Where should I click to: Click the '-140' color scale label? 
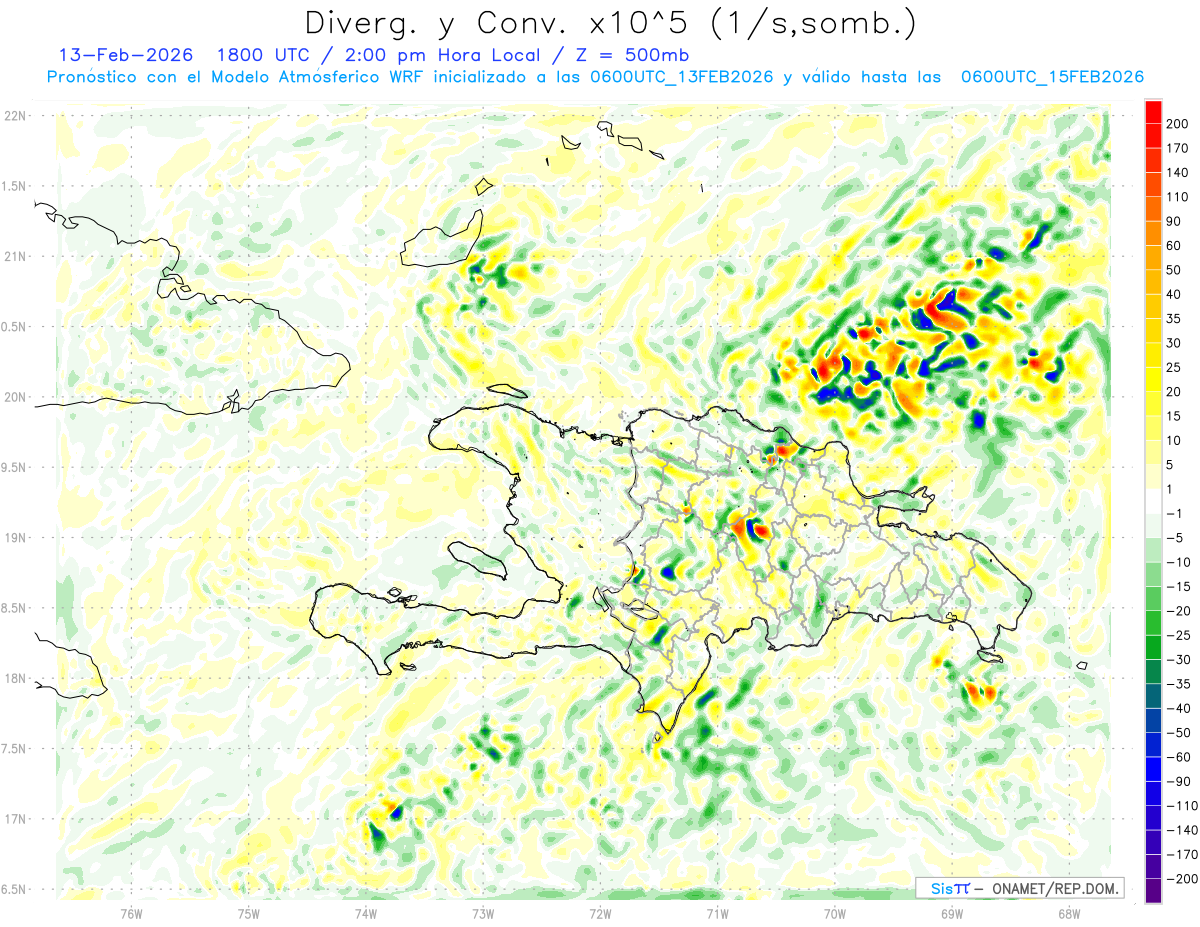tap(1183, 830)
